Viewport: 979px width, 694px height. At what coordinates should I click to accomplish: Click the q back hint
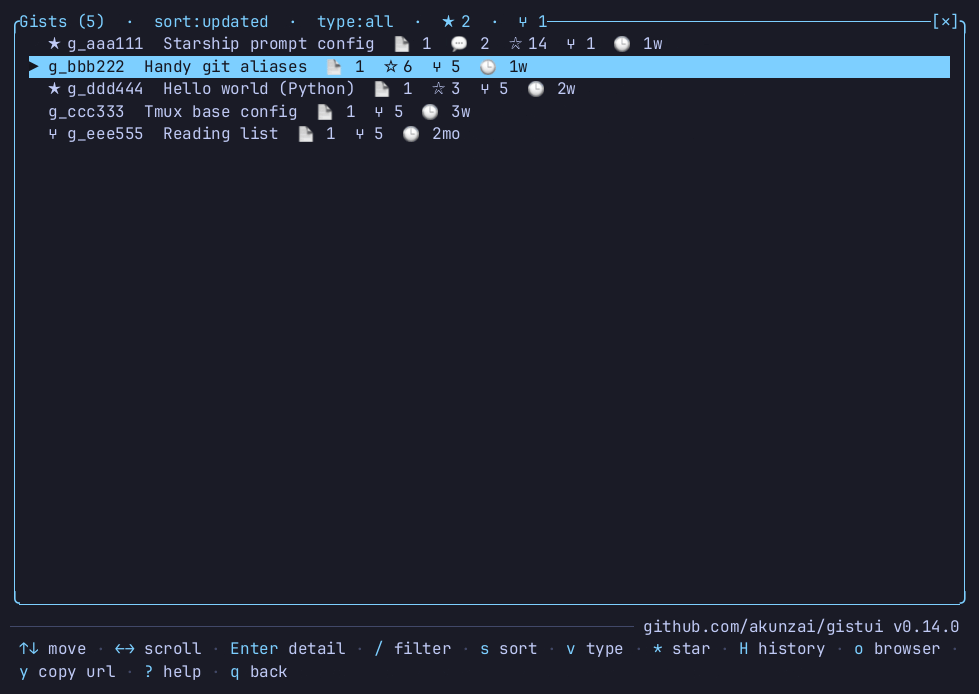258,672
